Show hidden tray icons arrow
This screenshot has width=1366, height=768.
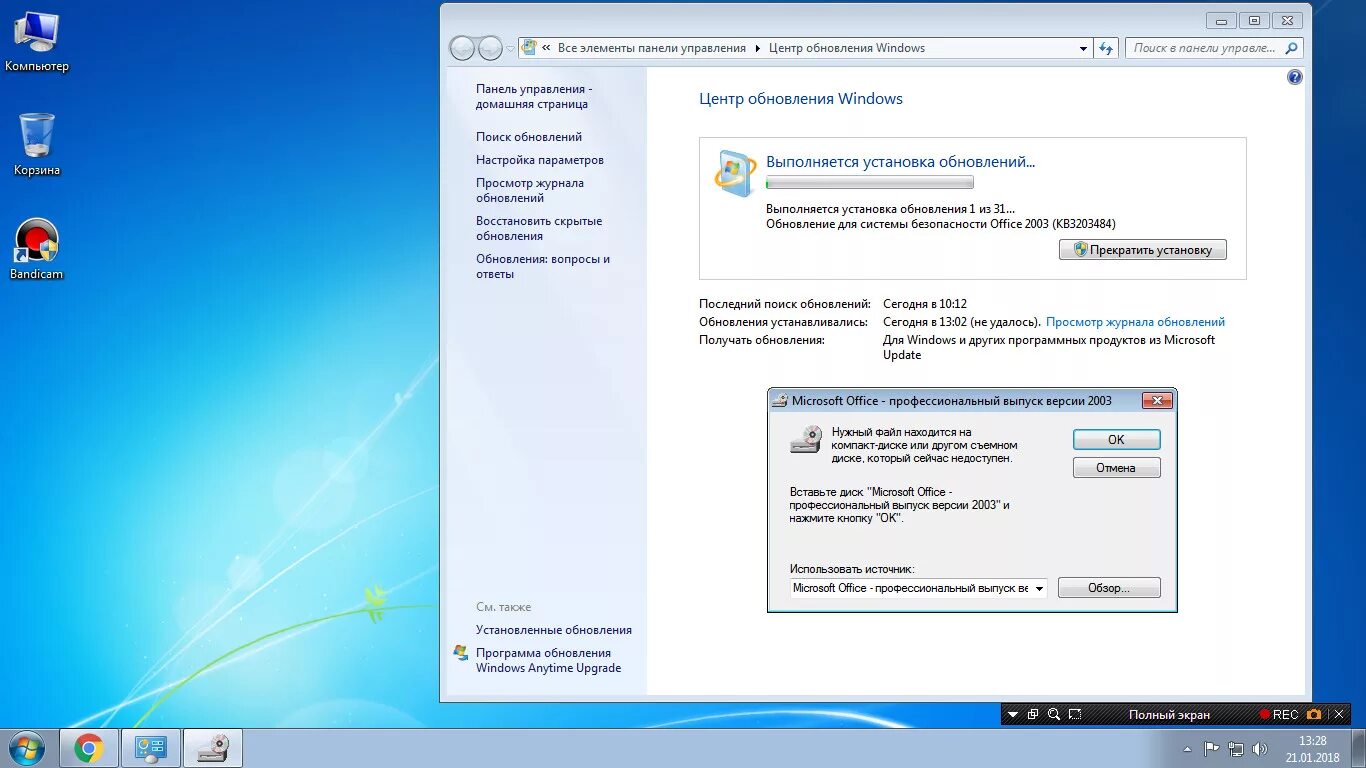click(x=1187, y=748)
